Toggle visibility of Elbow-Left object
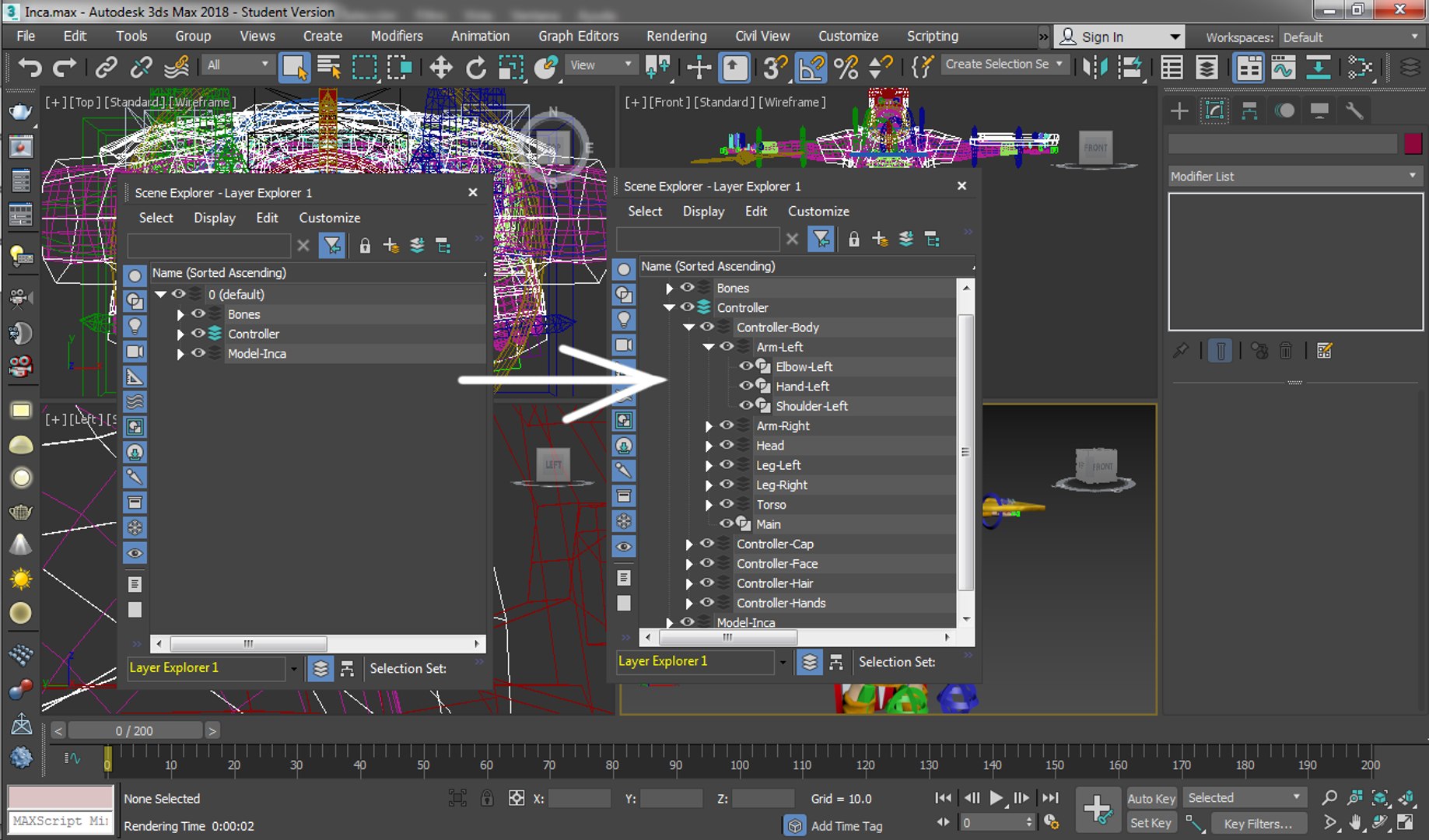This screenshot has width=1429, height=840. click(x=746, y=366)
